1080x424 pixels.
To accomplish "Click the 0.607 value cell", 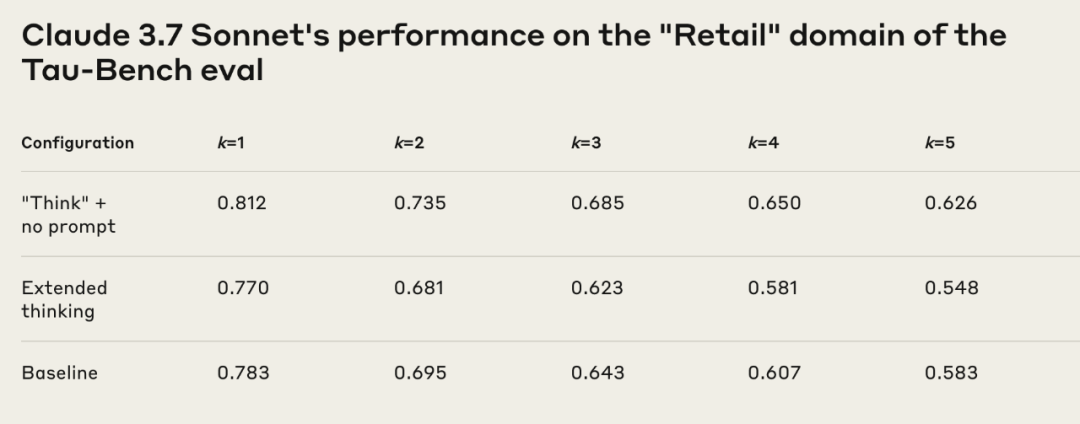I will (774, 373).
